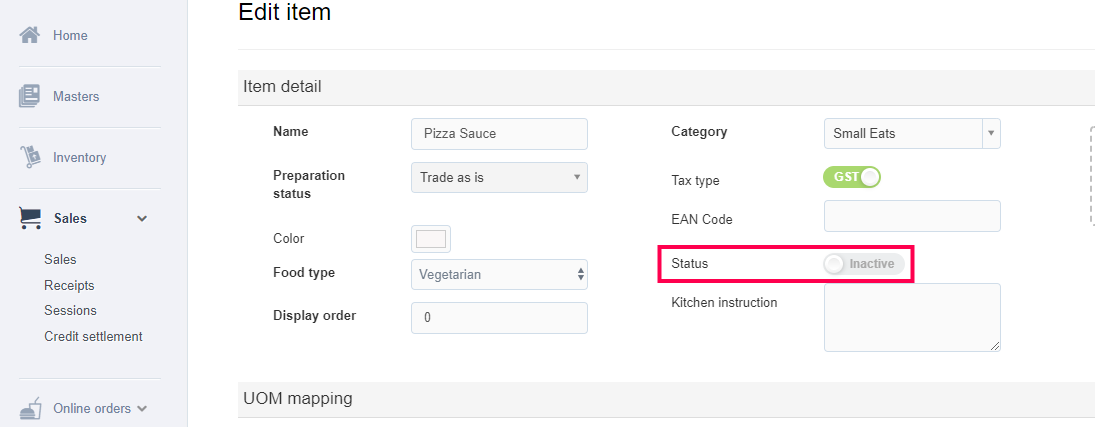Image resolution: width=1095 pixels, height=427 pixels.
Task: Click the Home house icon
Action: (30, 35)
